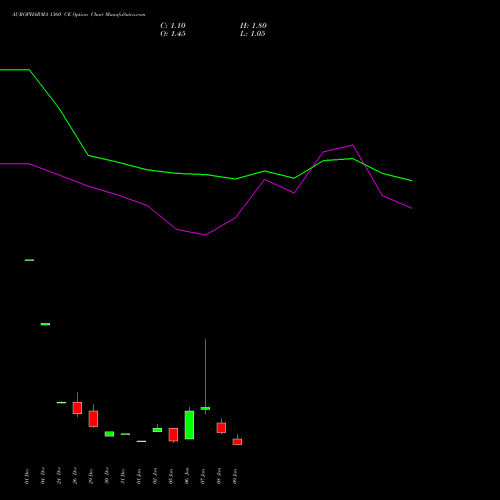The width and height of the screenshot is (500, 500).
Task: Click the 05 Jan date label
Action: [x=171, y=476]
